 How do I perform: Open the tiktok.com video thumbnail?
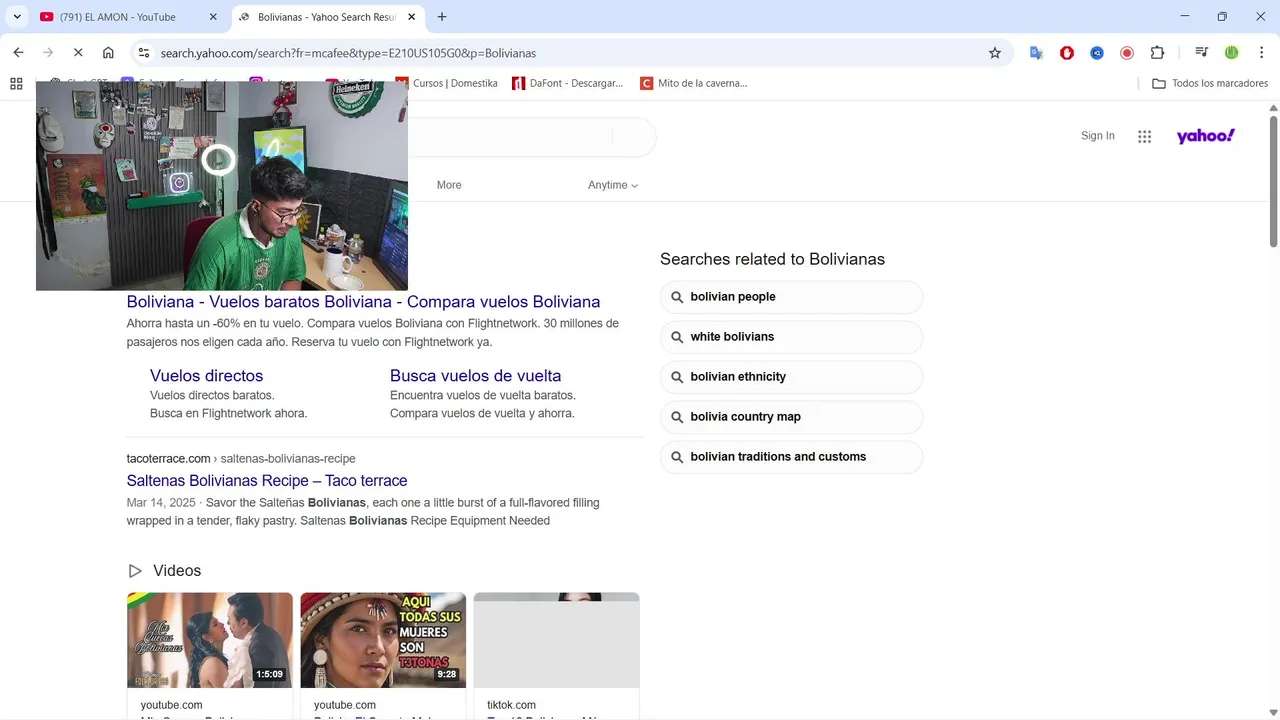coord(556,640)
